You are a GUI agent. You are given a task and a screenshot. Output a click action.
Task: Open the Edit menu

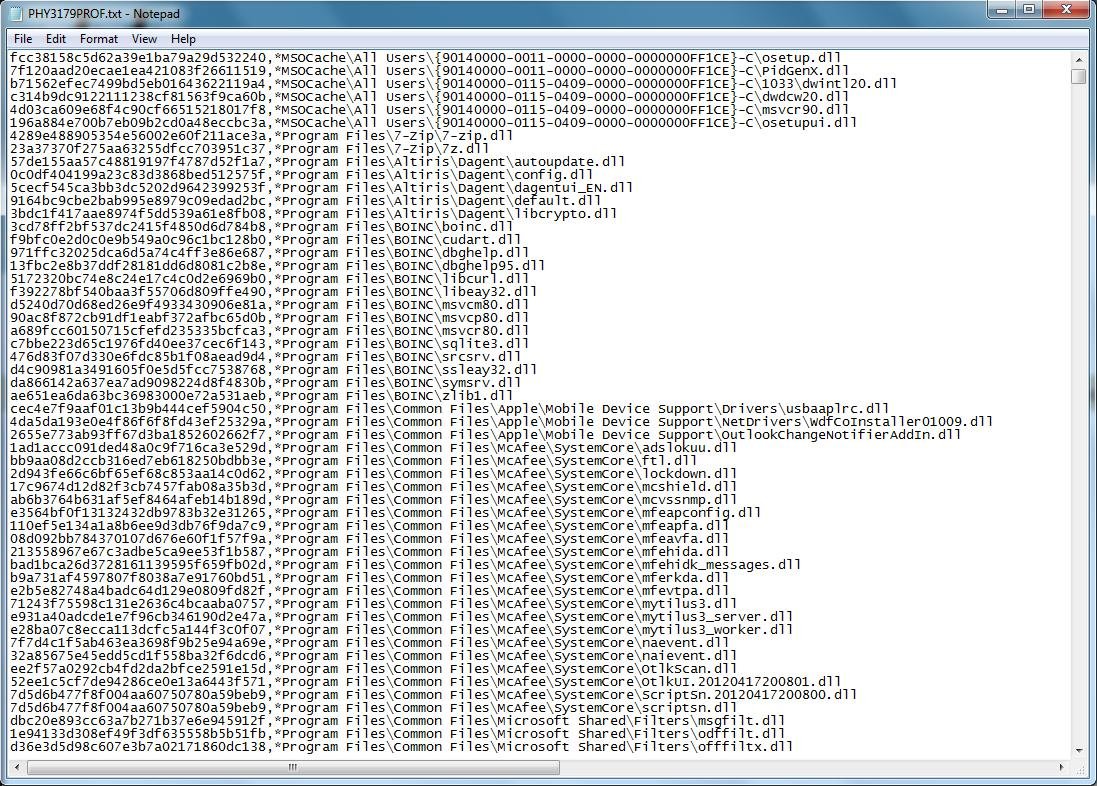point(55,38)
